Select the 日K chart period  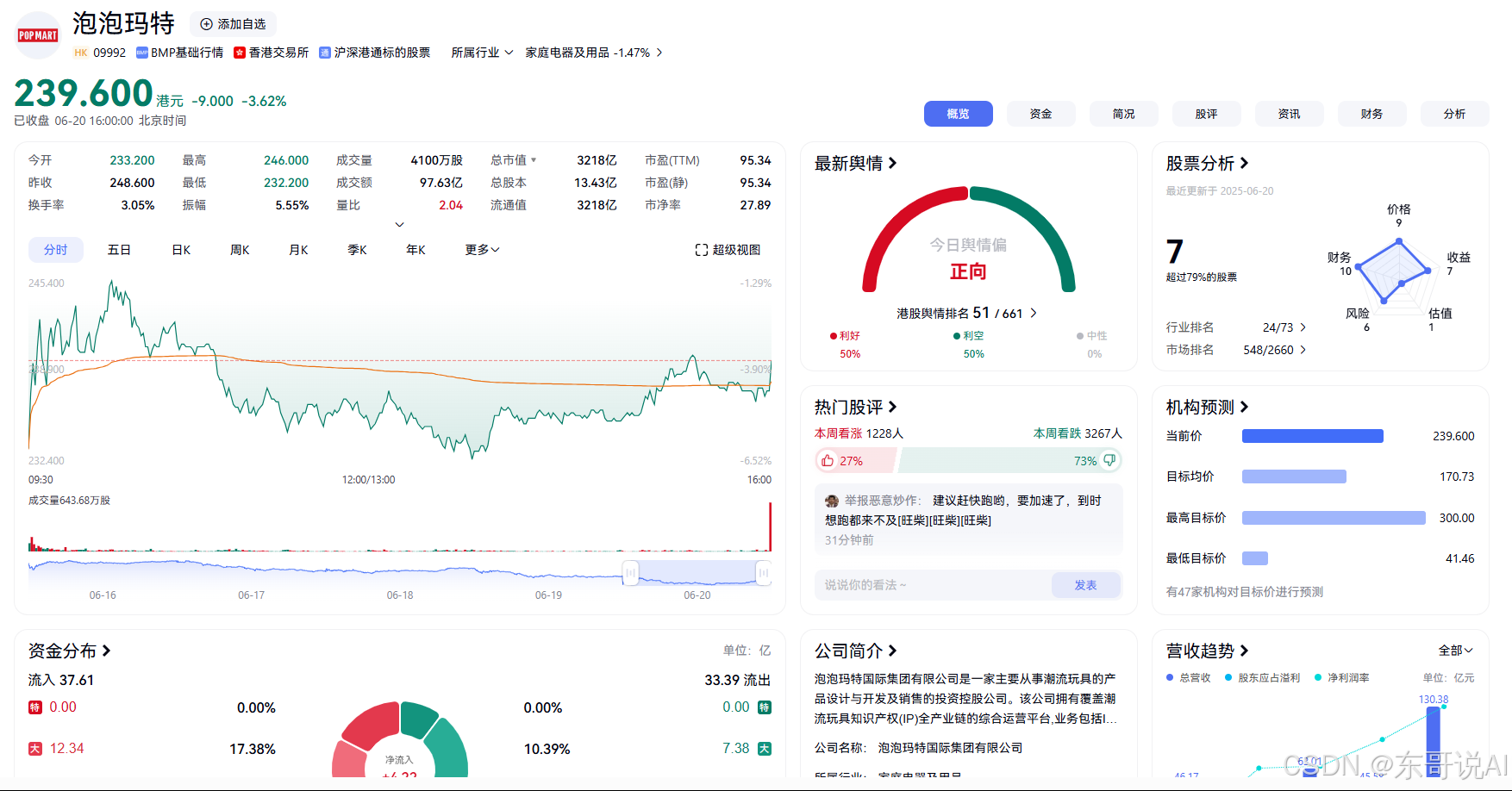(181, 250)
